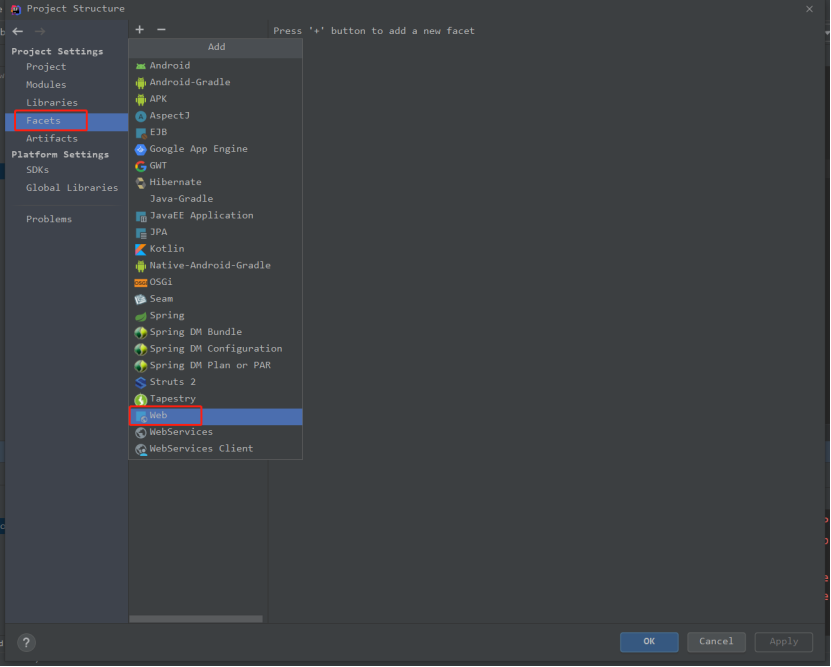Select the Seam menu entry
The image size is (831, 667).
[215, 299]
